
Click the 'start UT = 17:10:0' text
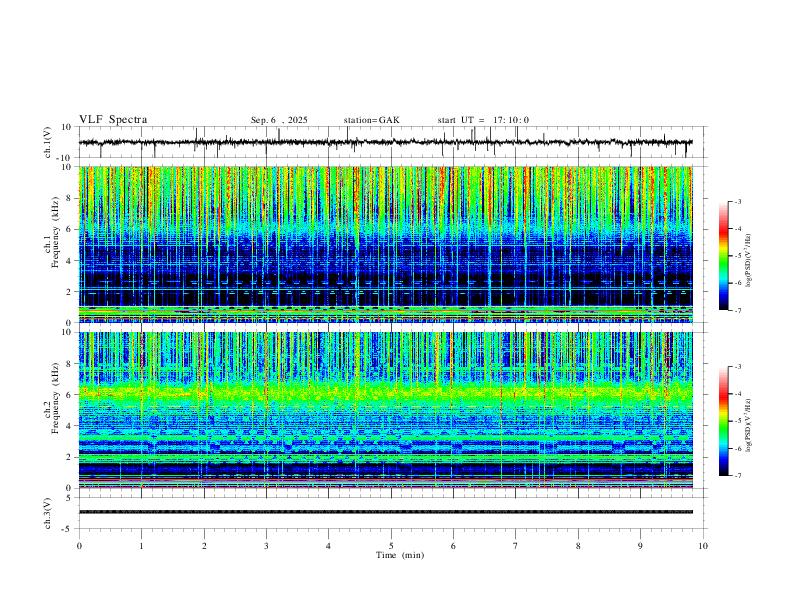pyautogui.click(x=483, y=120)
